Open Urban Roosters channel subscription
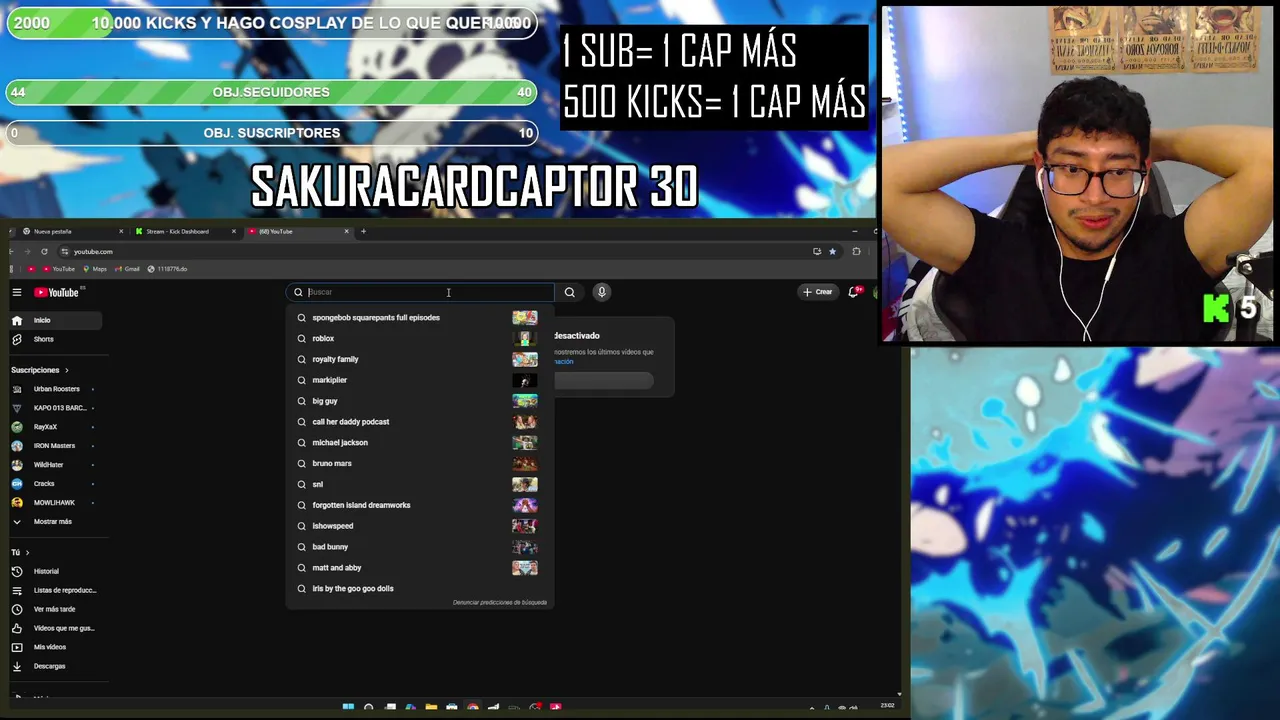Image resolution: width=1280 pixels, height=720 pixels. tap(56, 389)
